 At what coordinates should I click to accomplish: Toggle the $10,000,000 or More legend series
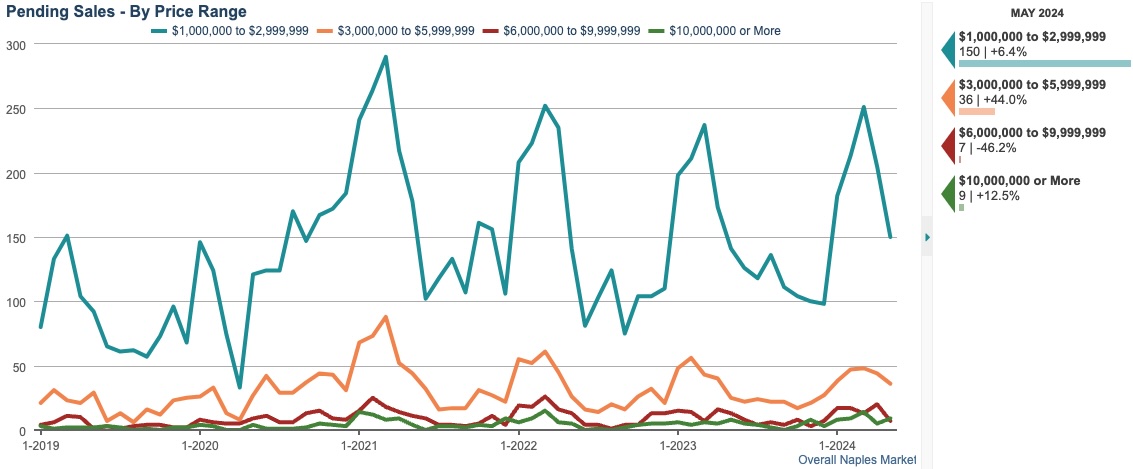click(x=713, y=30)
